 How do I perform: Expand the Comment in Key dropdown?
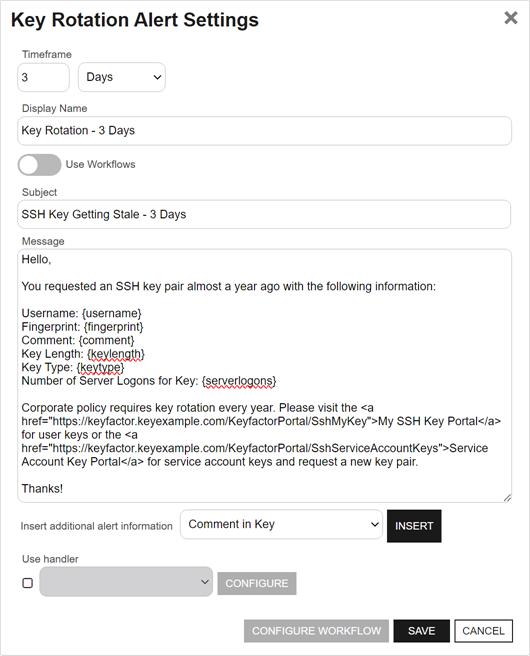pos(282,524)
